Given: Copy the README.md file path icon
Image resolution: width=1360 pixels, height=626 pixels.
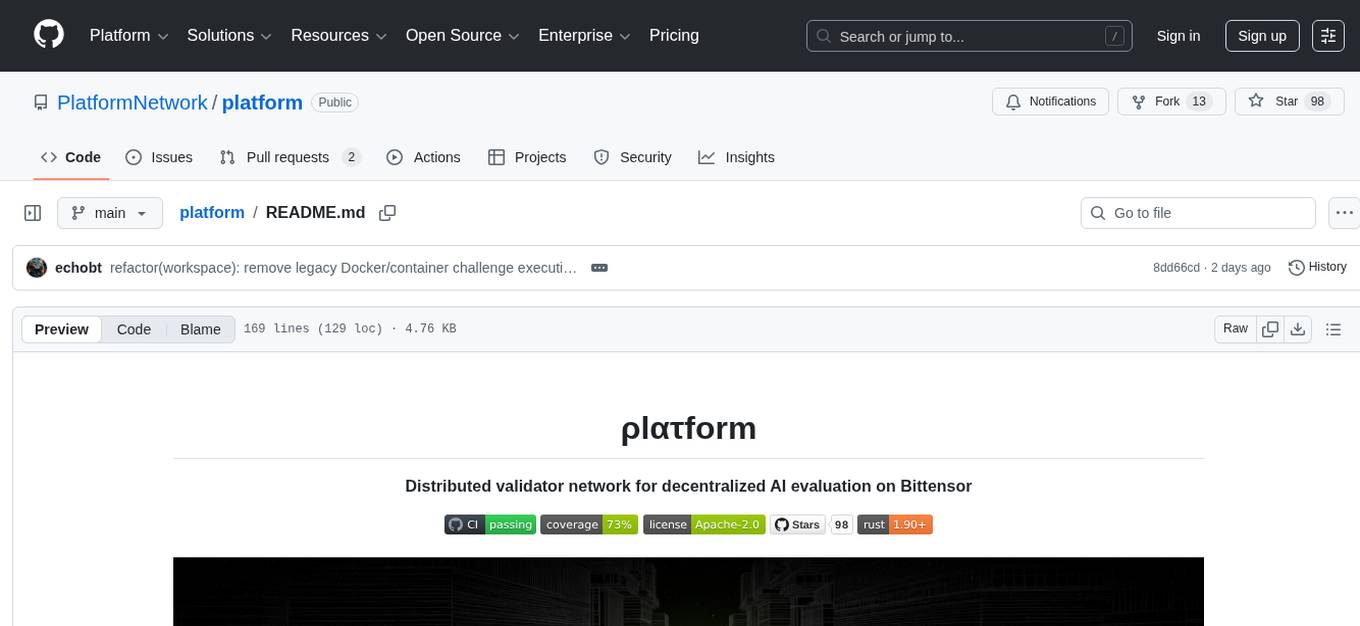Looking at the screenshot, I should tap(387, 212).
